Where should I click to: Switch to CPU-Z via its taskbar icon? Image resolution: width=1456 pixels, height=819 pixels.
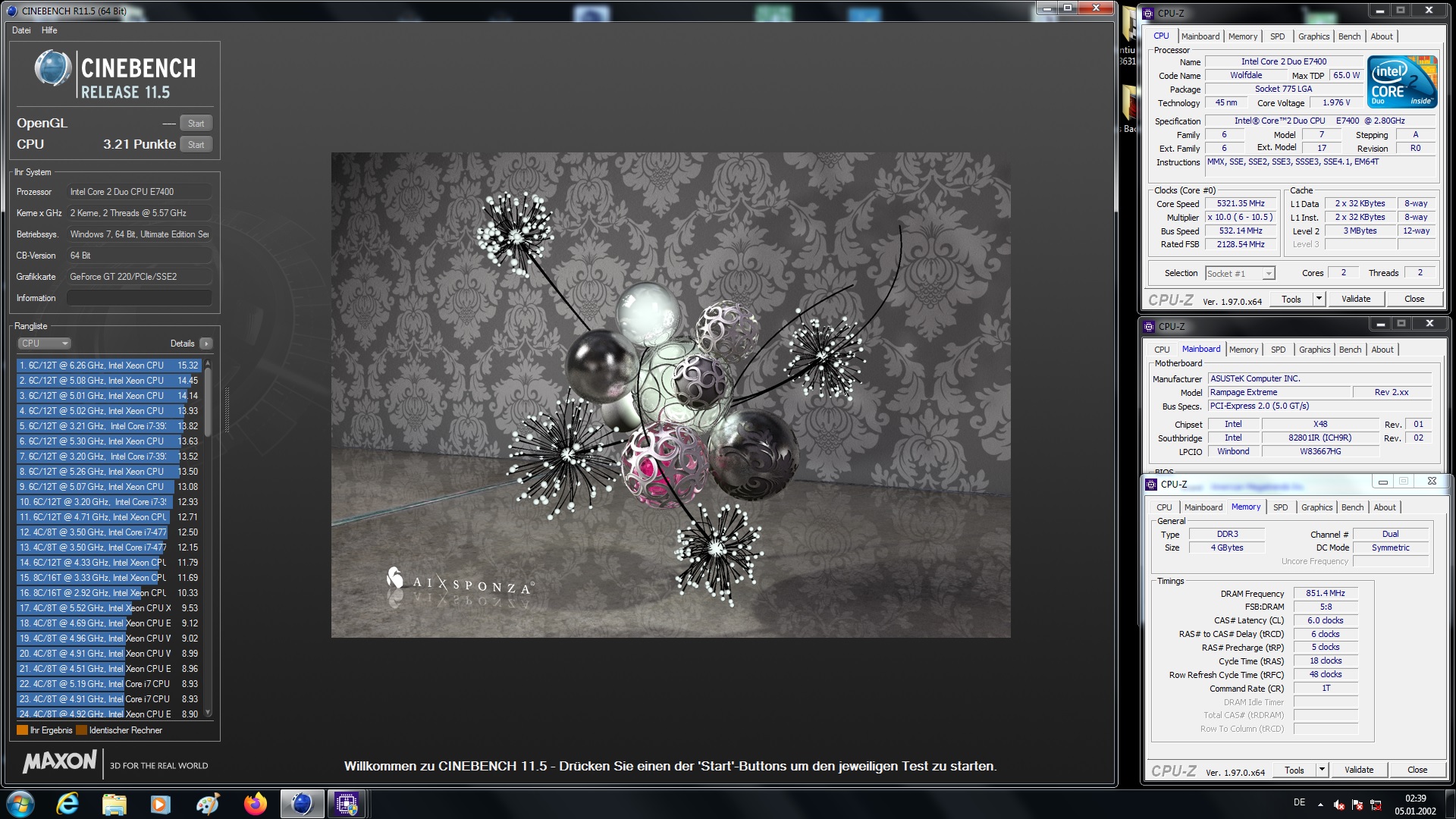[347, 804]
